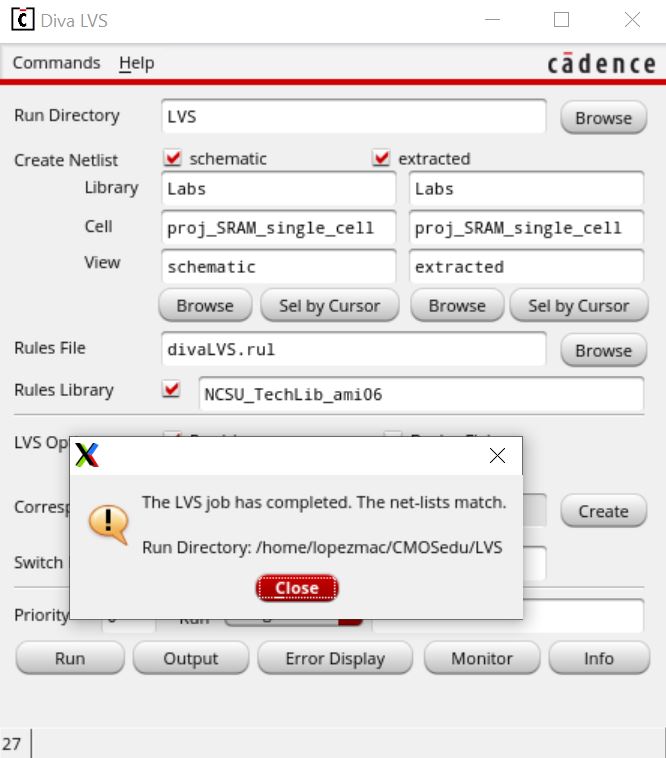
Task: Click the status bar number 27
Action: pyautogui.click(x=12, y=743)
